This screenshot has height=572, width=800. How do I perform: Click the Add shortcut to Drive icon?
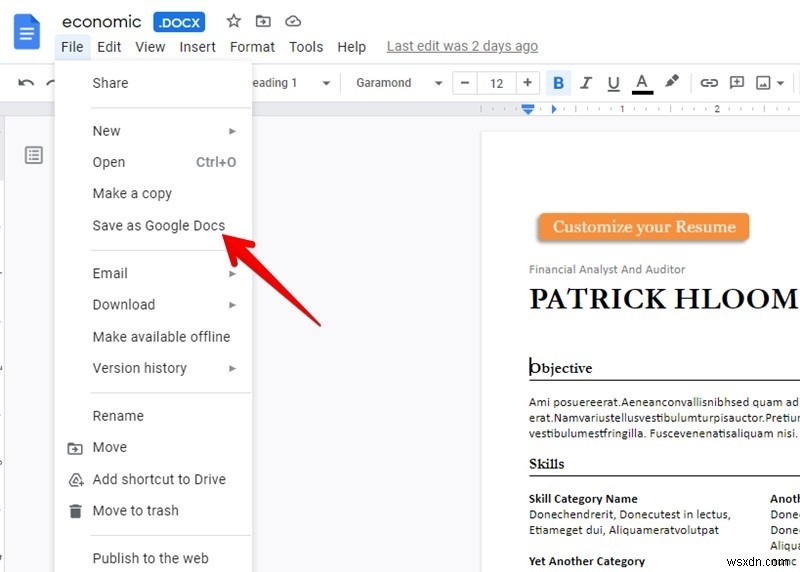(76, 480)
